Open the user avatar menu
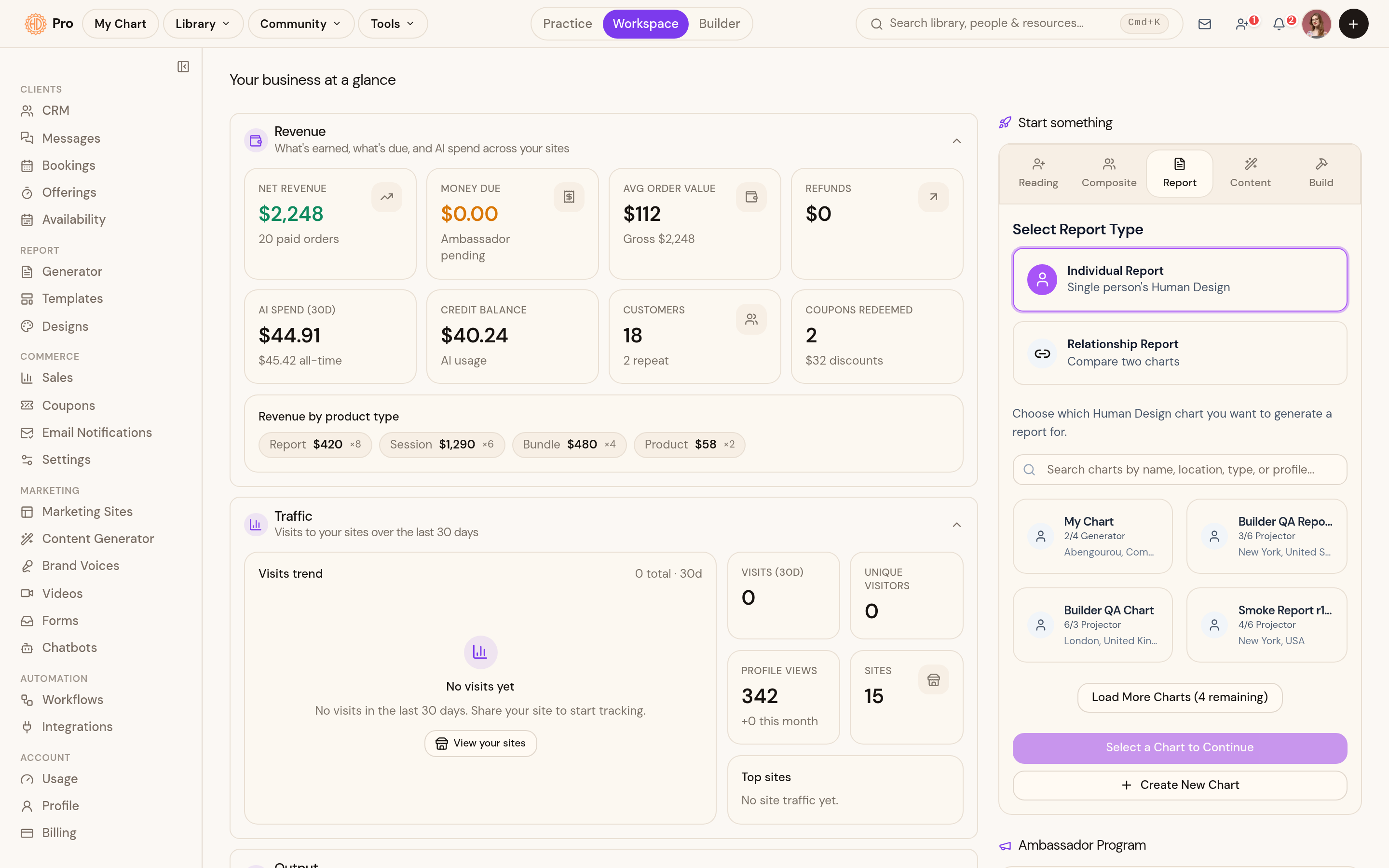 click(1316, 24)
